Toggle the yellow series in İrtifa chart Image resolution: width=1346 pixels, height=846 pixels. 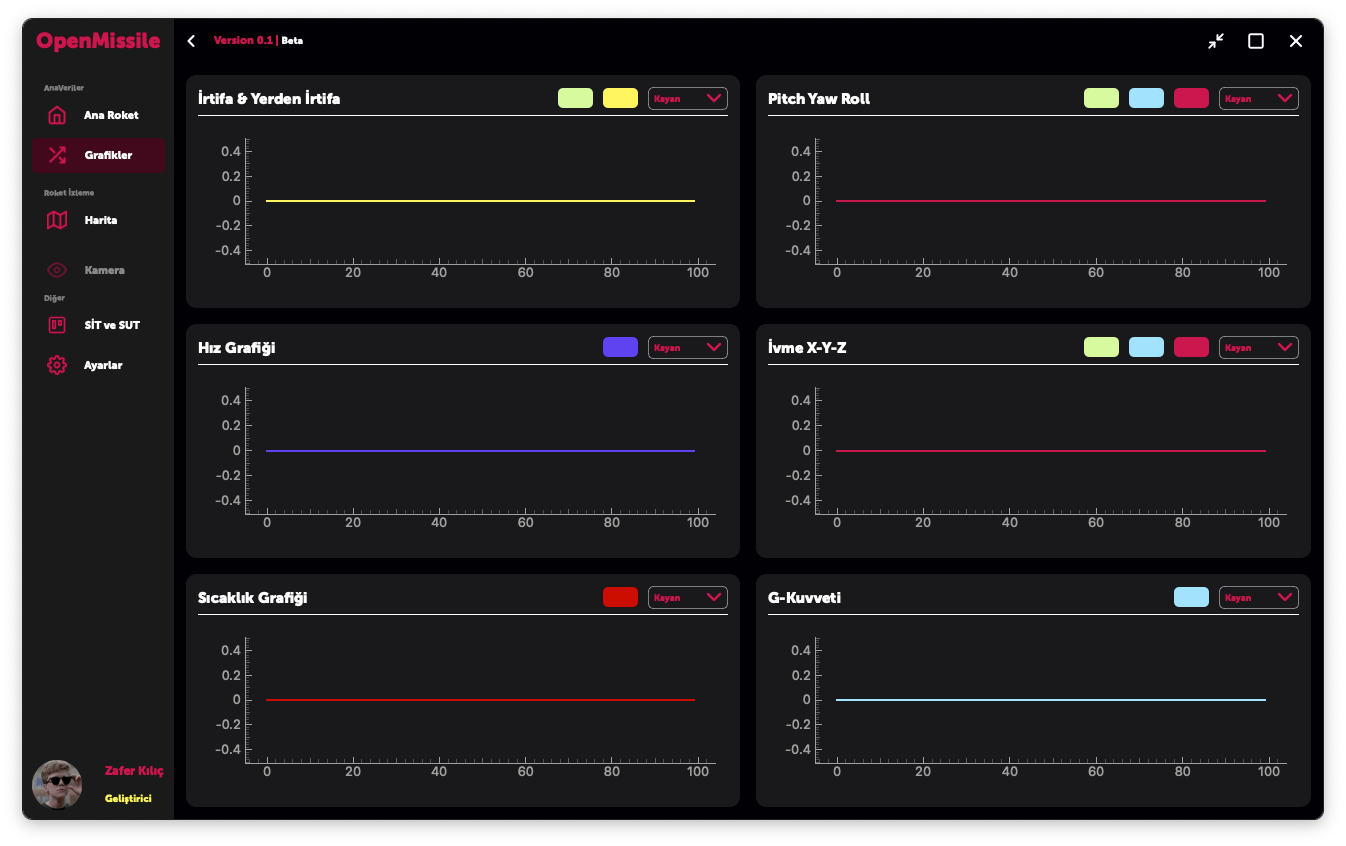point(620,98)
